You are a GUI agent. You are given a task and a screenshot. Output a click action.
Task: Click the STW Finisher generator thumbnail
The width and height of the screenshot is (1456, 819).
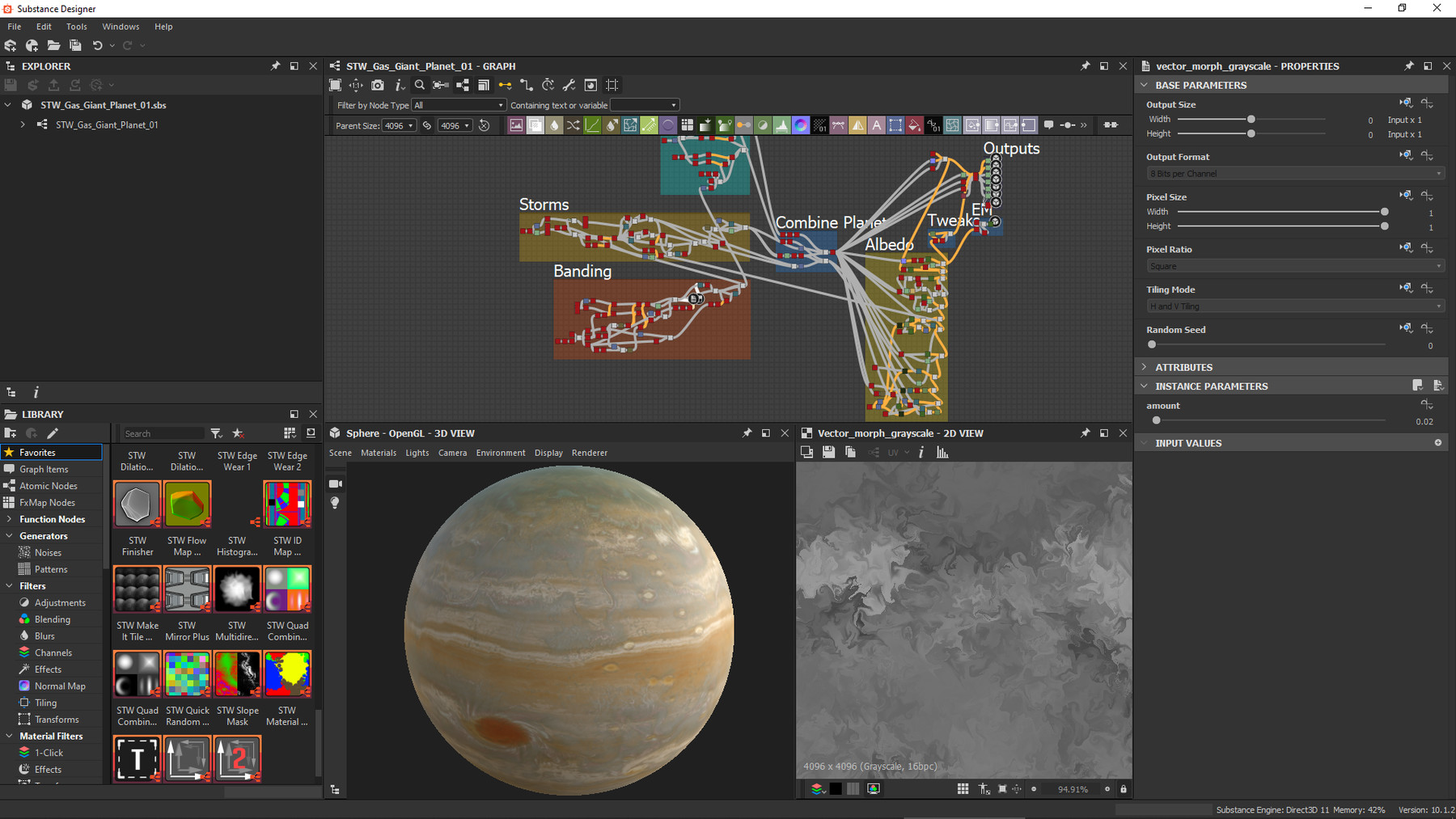tap(136, 504)
